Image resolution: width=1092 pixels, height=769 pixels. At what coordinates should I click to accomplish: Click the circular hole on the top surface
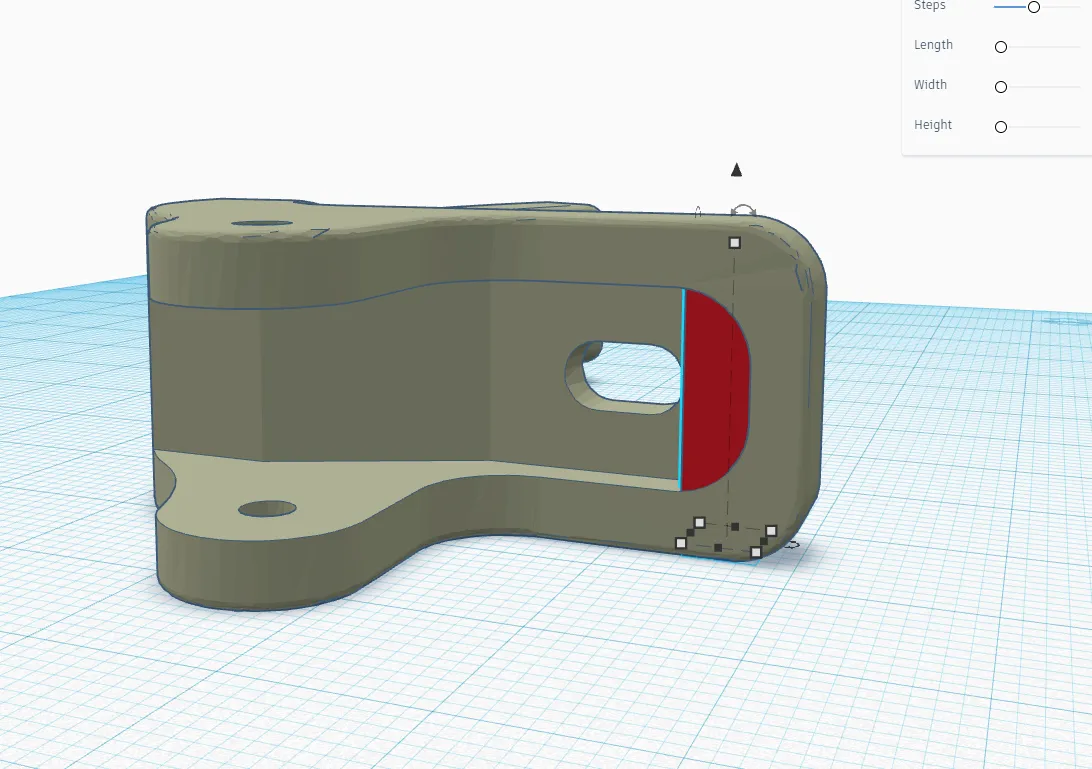tap(261, 226)
